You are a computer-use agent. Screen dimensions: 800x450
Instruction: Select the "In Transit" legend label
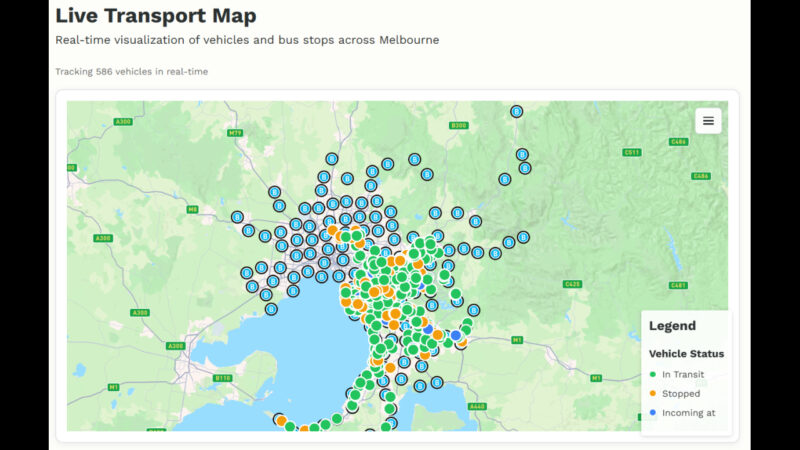pyautogui.click(x=683, y=375)
